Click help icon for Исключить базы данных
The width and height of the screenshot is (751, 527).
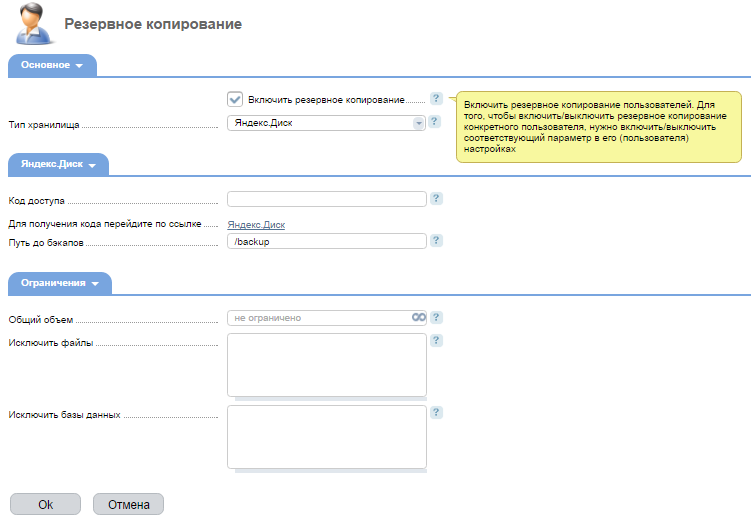(x=436, y=412)
